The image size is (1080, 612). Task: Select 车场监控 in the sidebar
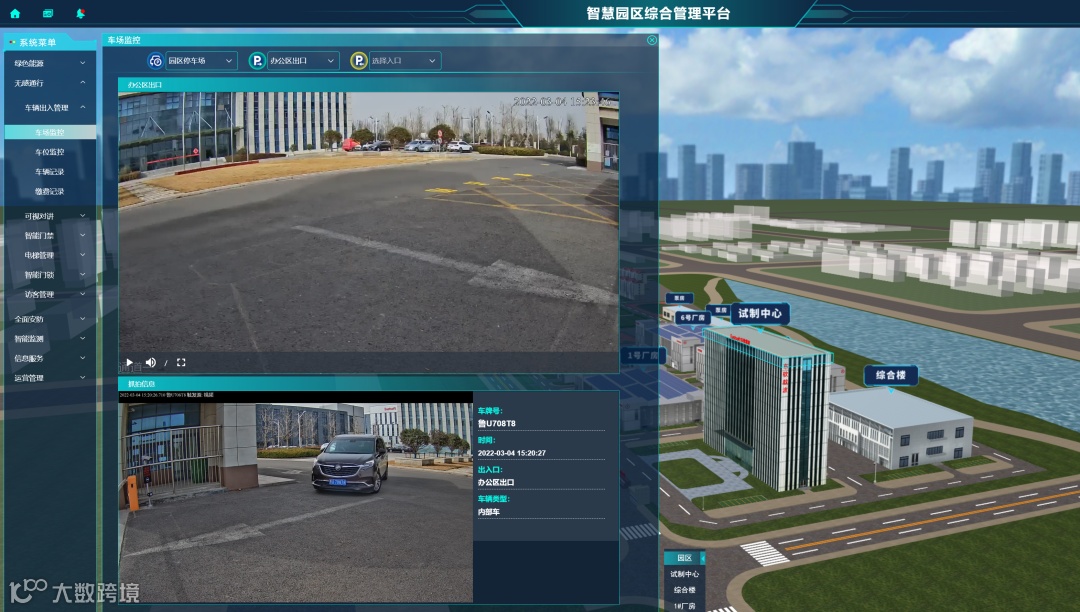(x=50, y=131)
